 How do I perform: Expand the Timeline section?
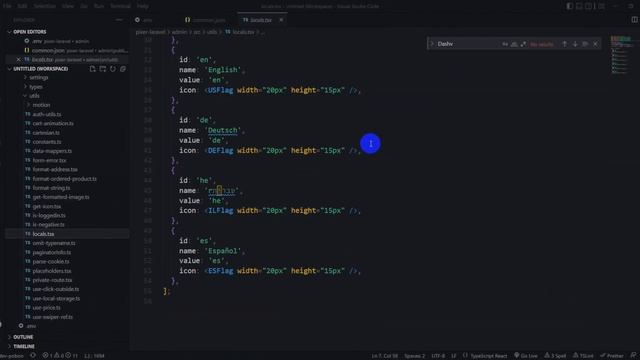24,346
